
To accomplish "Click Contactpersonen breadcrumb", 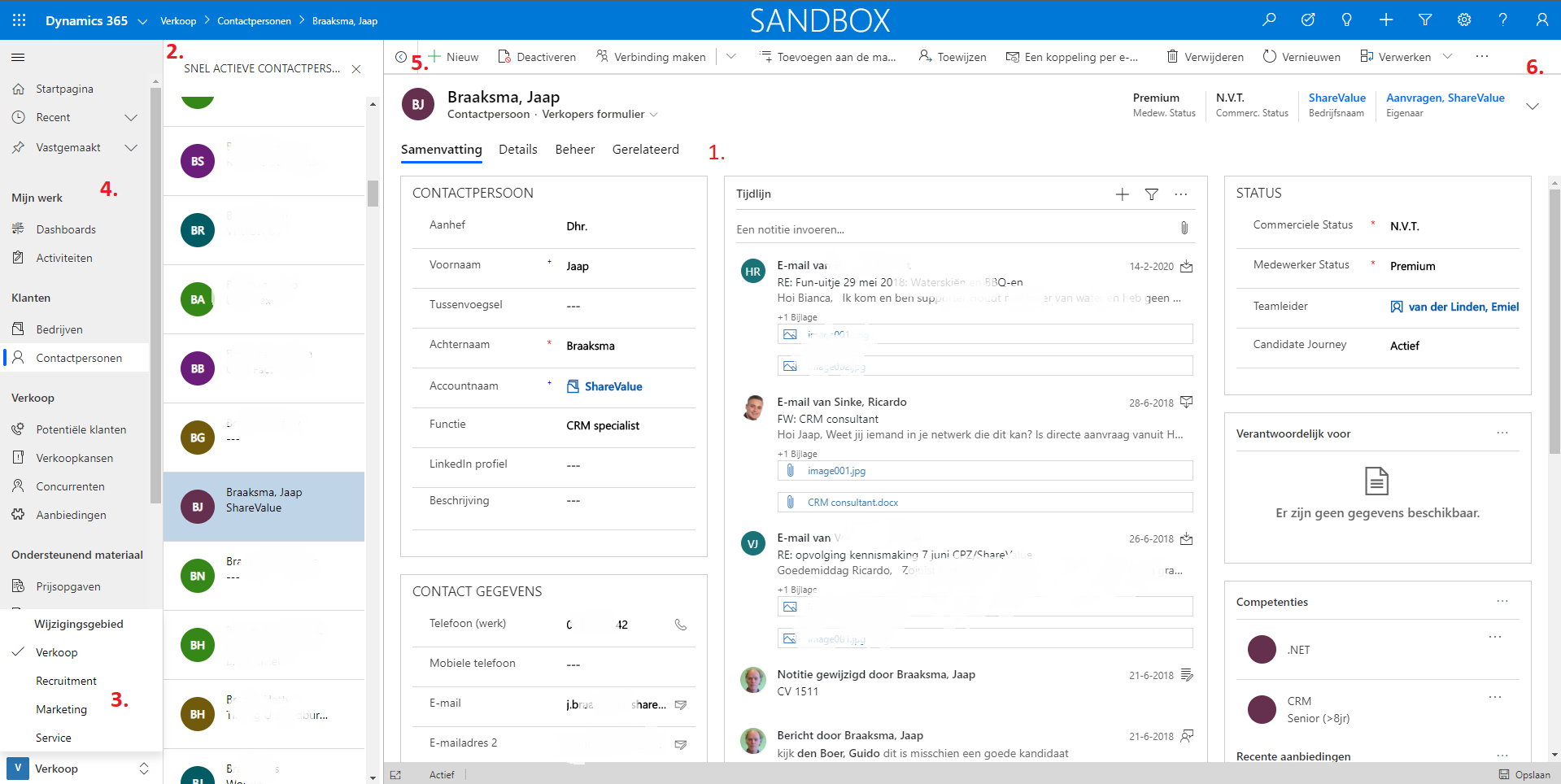I will pos(254,21).
